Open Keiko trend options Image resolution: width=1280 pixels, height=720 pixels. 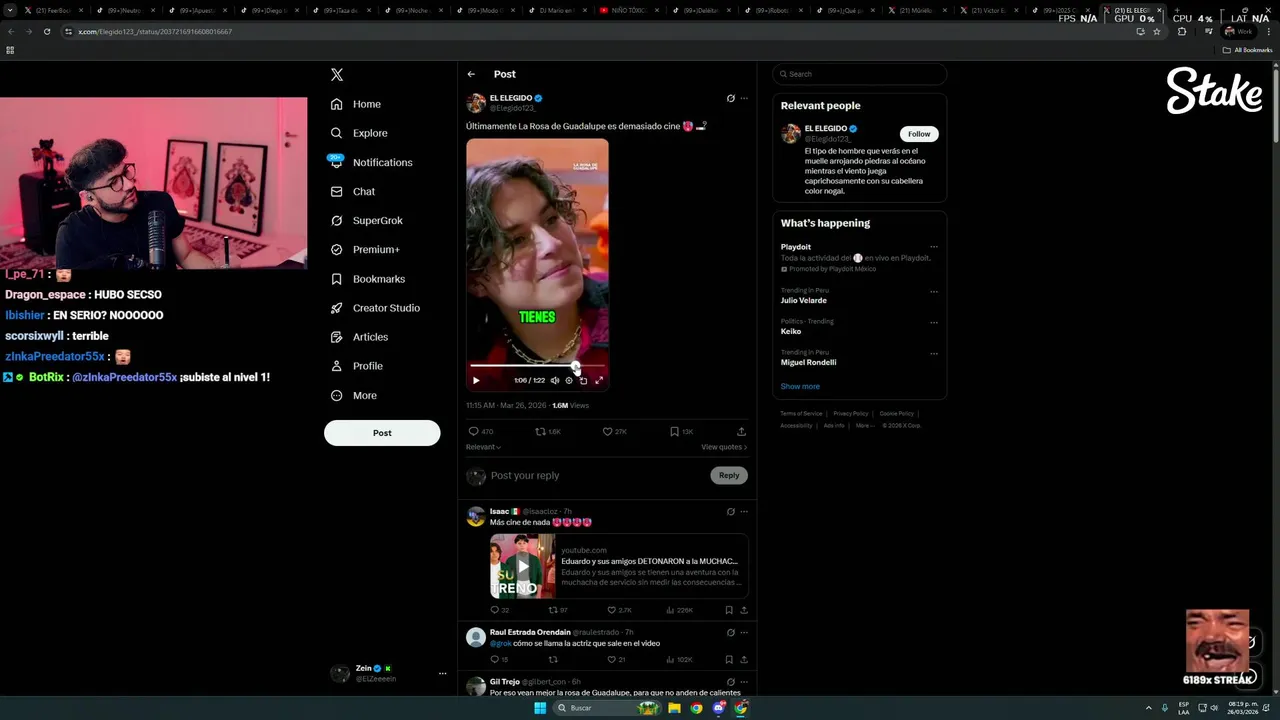(x=934, y=323)
